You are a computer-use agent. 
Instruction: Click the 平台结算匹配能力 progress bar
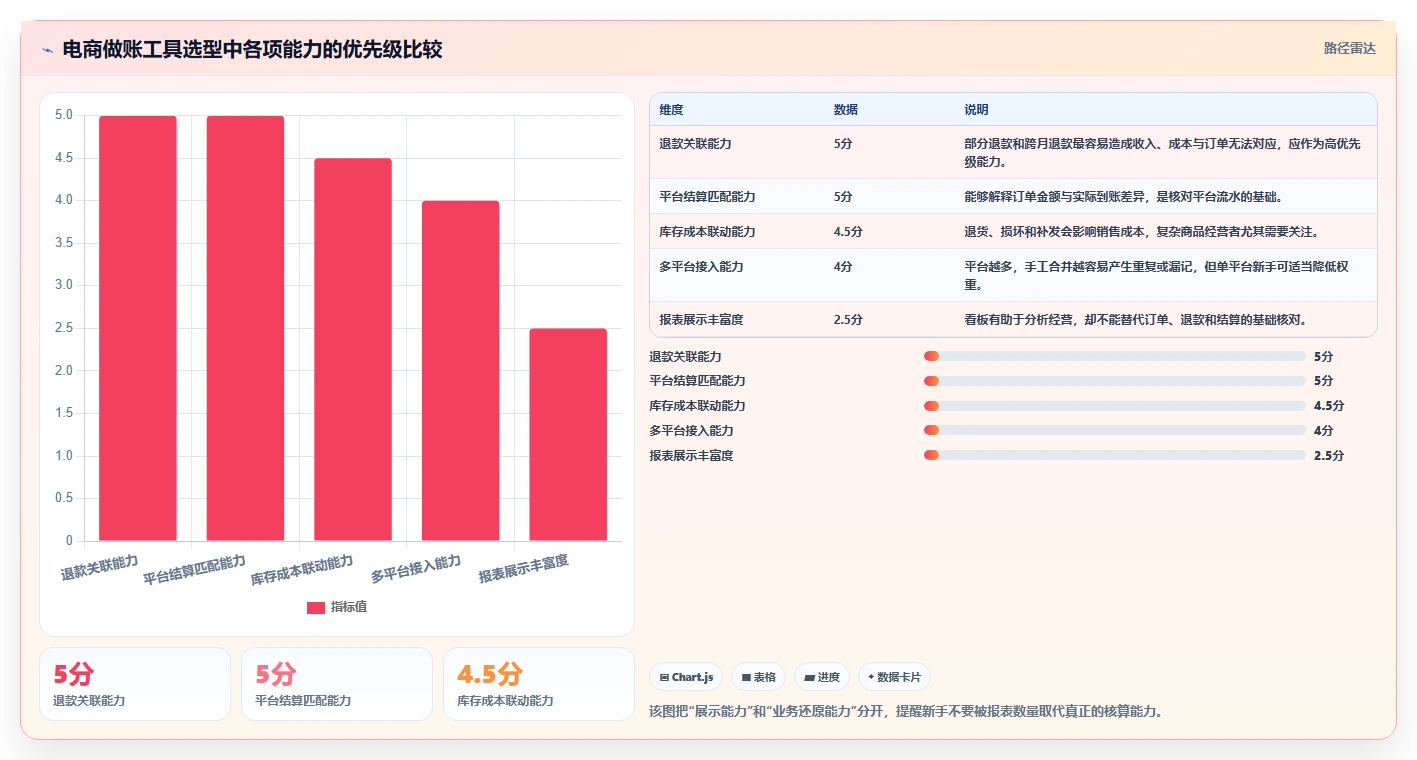(1115, 381)
